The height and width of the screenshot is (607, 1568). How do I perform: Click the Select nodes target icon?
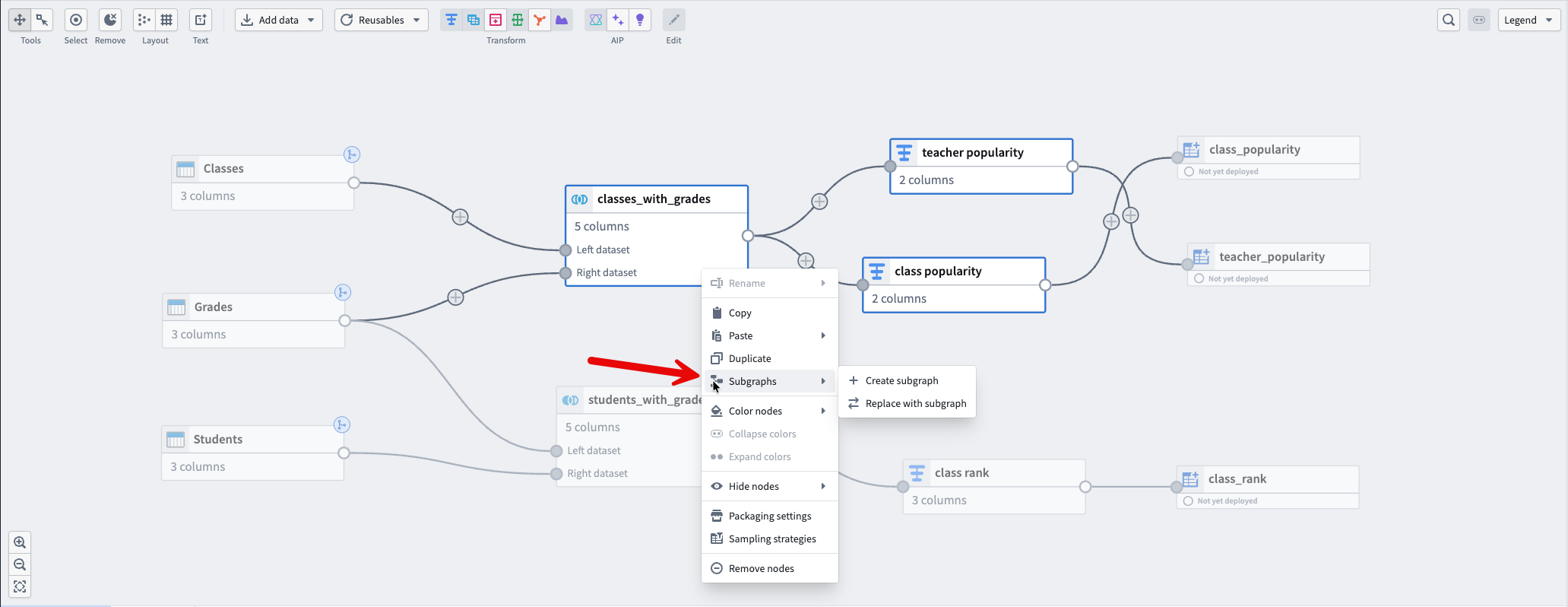point(76,20)
